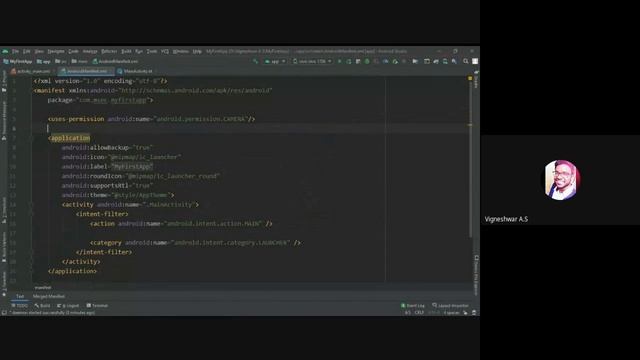Open the Layout Inspector button
This screenshot has width=640, height=360.
pos(451,305)
